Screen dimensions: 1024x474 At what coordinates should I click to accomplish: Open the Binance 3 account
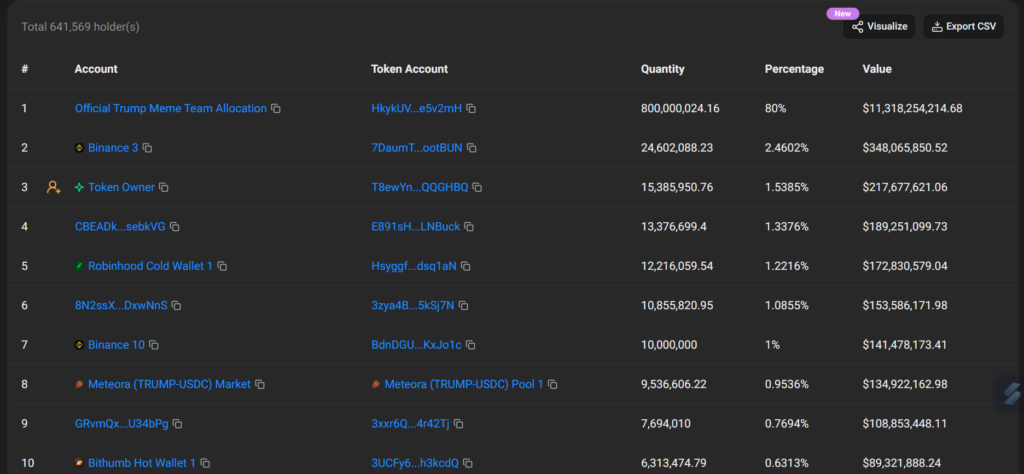click(x=113, y=148)
